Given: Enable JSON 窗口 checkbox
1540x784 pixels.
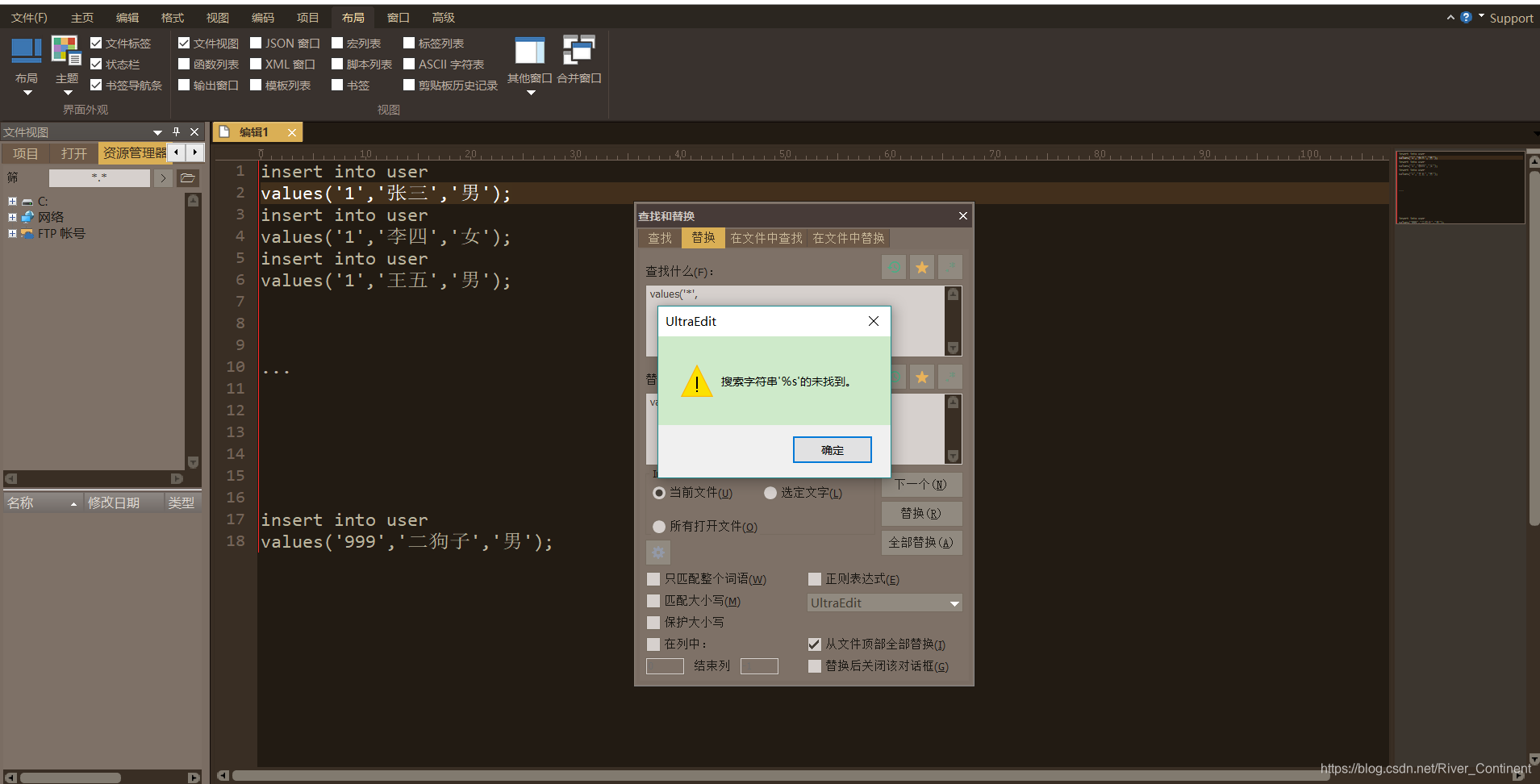Looking at the screenshot, I should click(x=256, y=43).
